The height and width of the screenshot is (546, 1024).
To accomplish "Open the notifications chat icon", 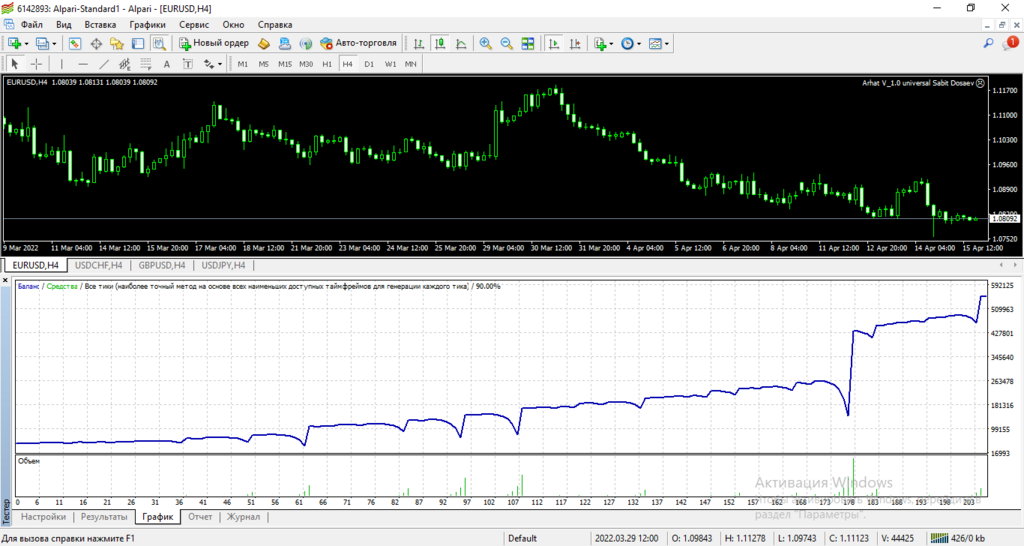I will click(x=1010, y=43).
